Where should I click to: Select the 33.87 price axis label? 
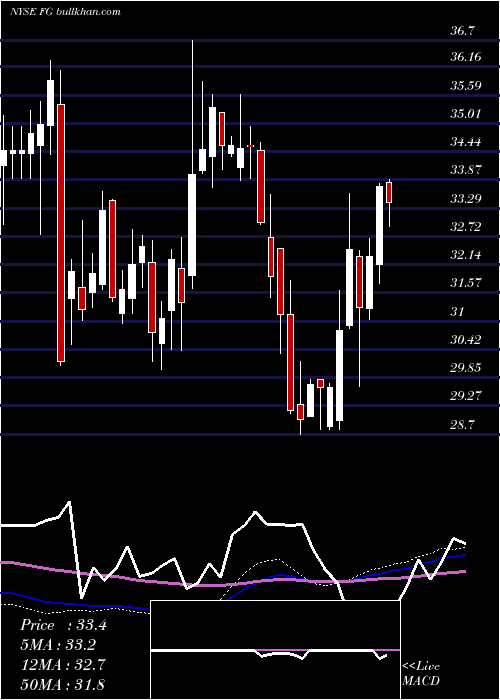466,170
